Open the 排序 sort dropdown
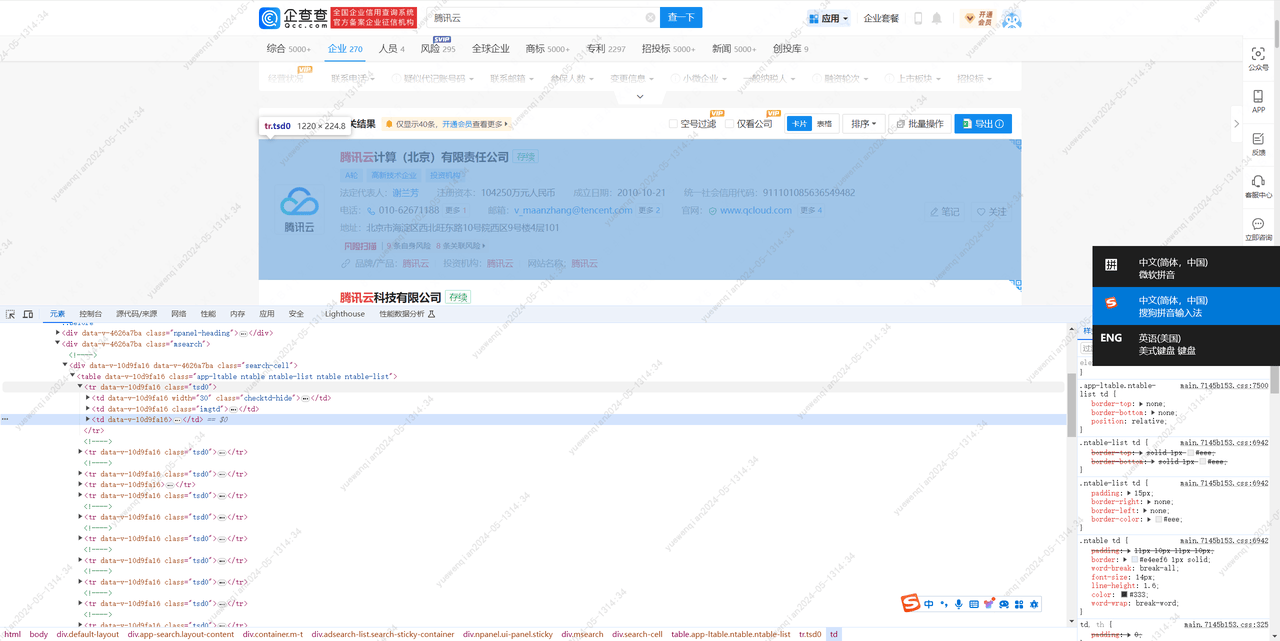 tap(862, 123)
